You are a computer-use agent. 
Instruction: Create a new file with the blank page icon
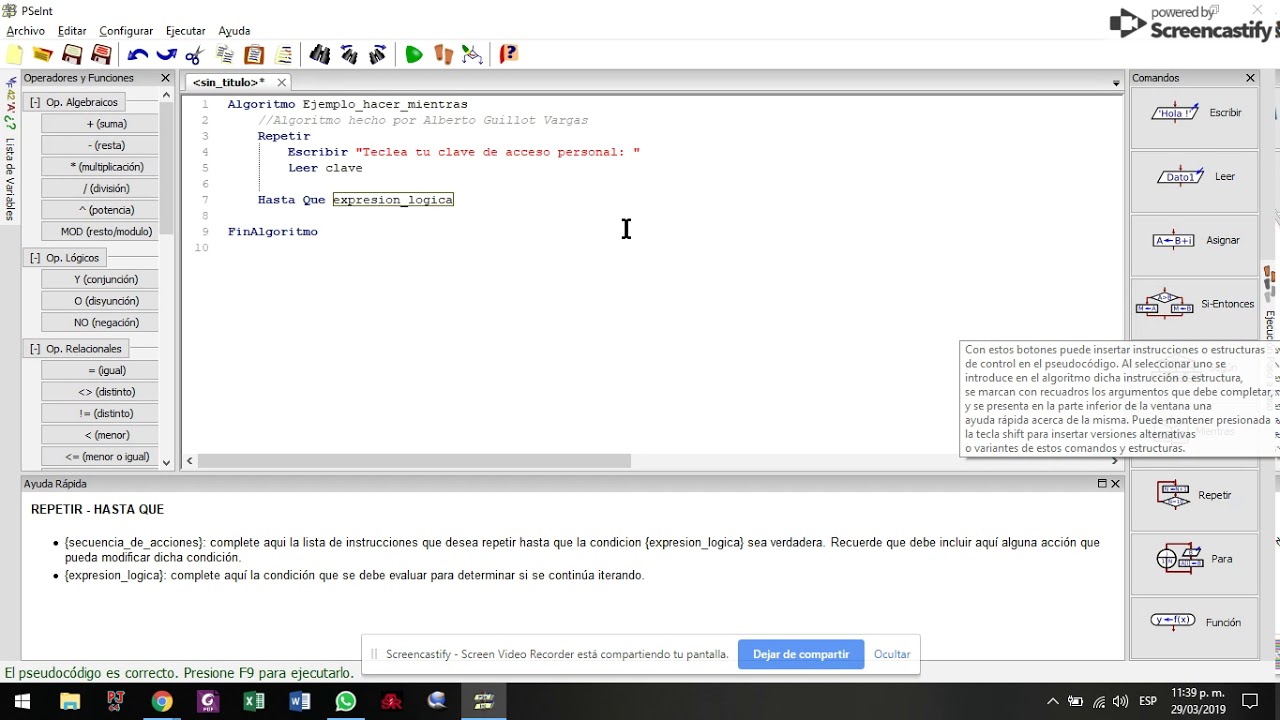coord(15,55)
